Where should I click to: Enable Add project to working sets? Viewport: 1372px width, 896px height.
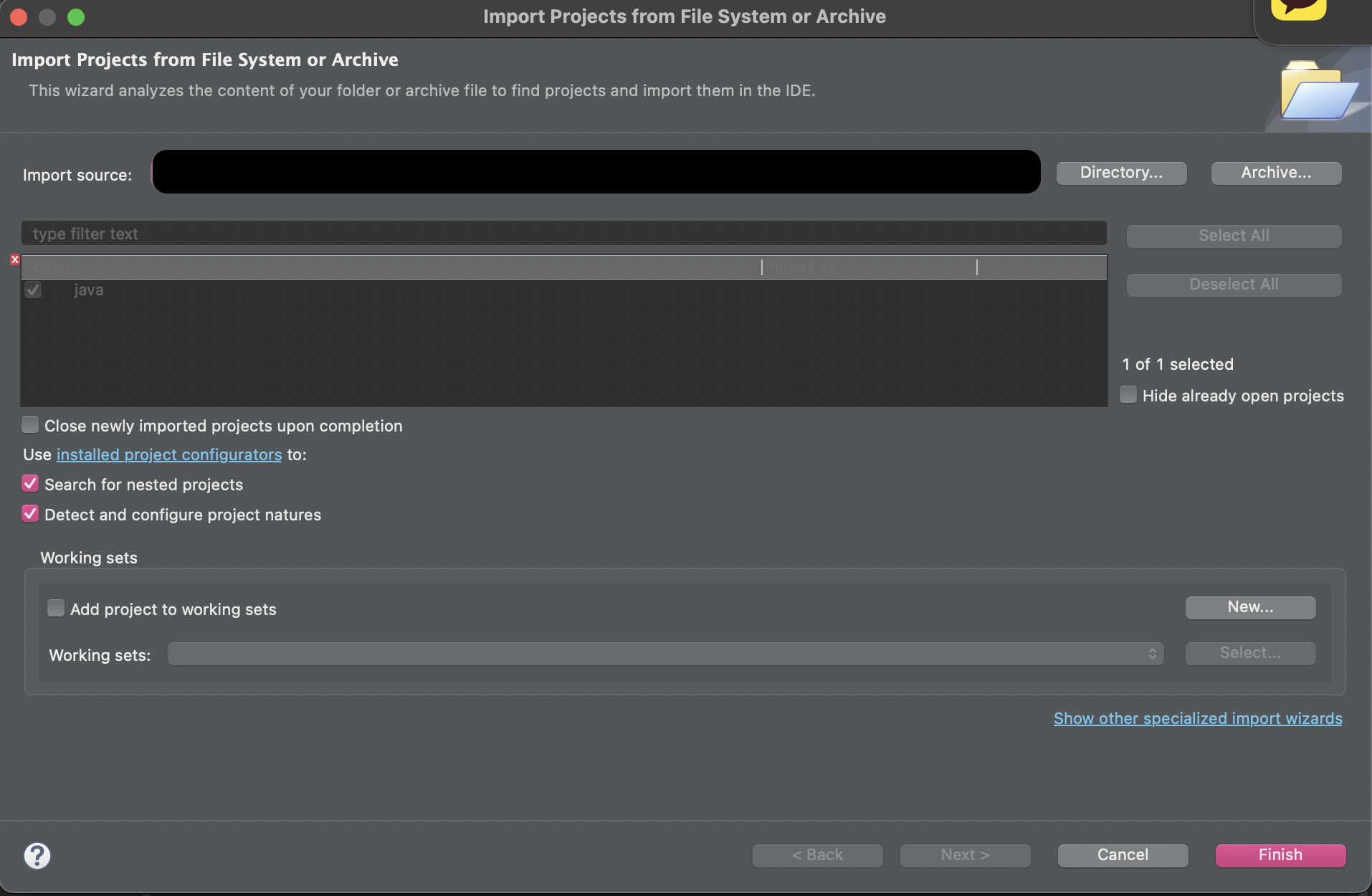[56, 609]
